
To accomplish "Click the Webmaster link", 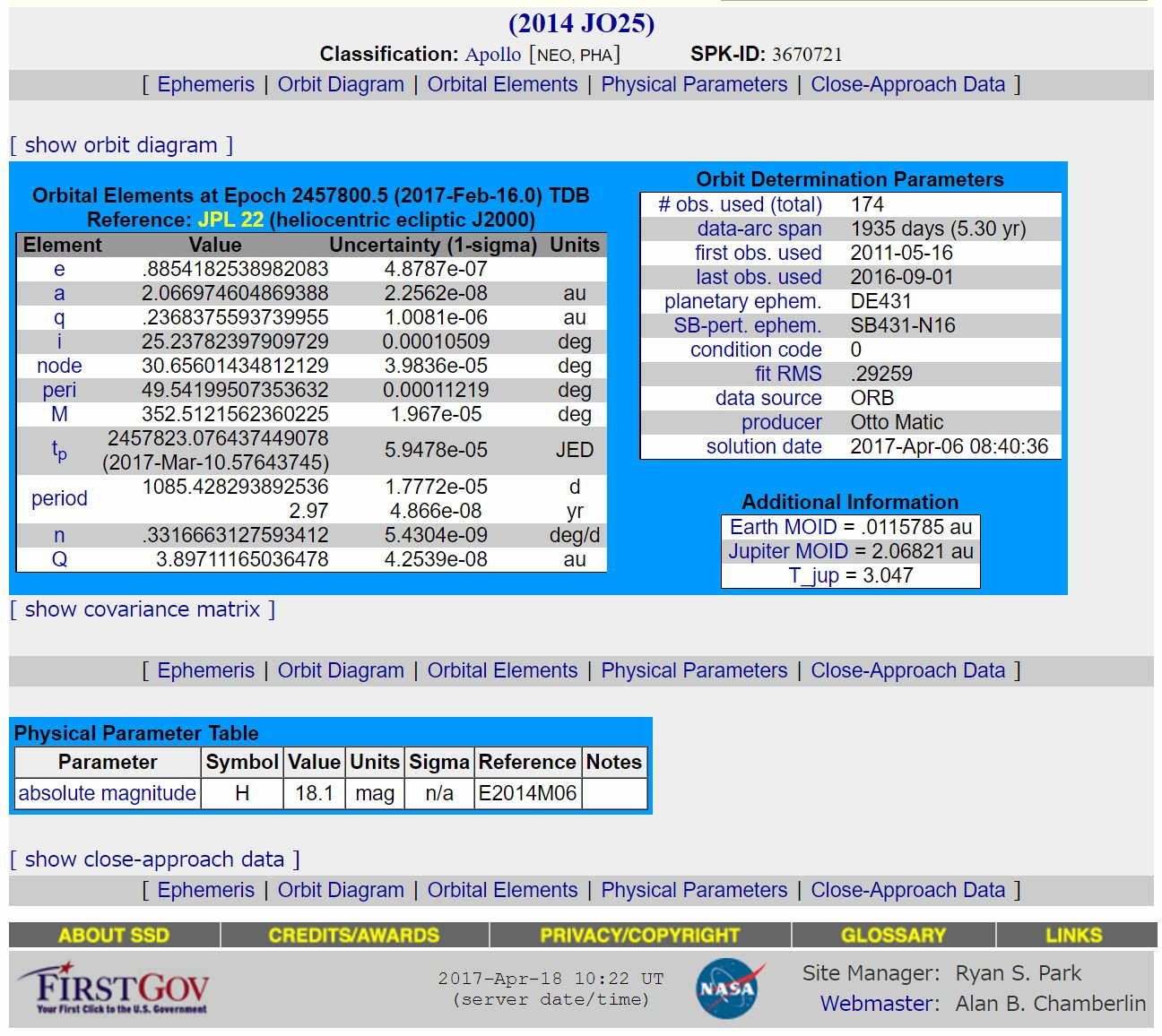I will point(876,1004).
